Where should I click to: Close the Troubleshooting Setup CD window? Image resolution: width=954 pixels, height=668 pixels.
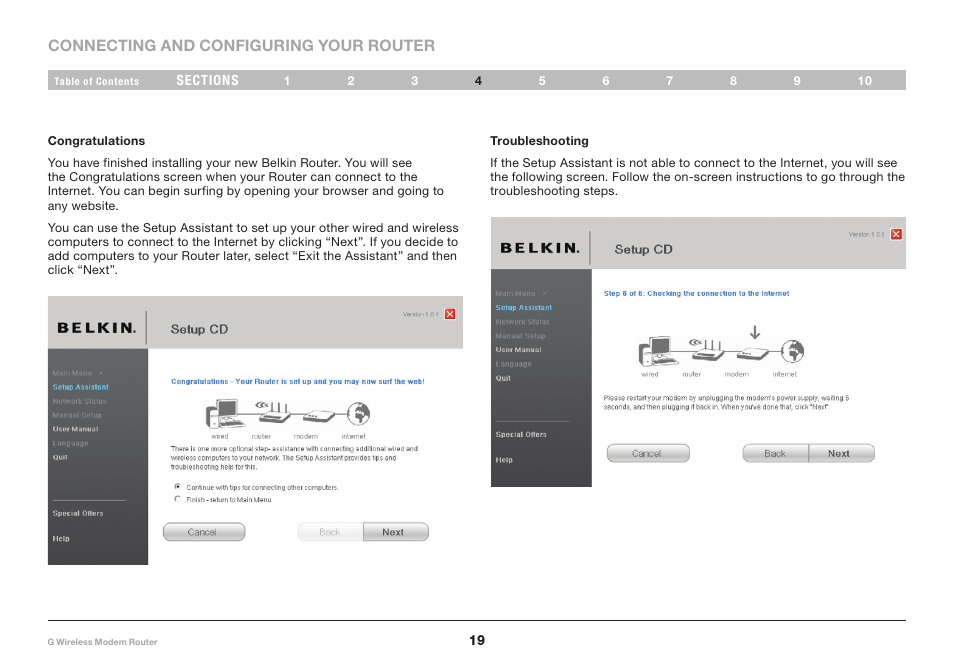pyautogui.click(x=896, y=234)
